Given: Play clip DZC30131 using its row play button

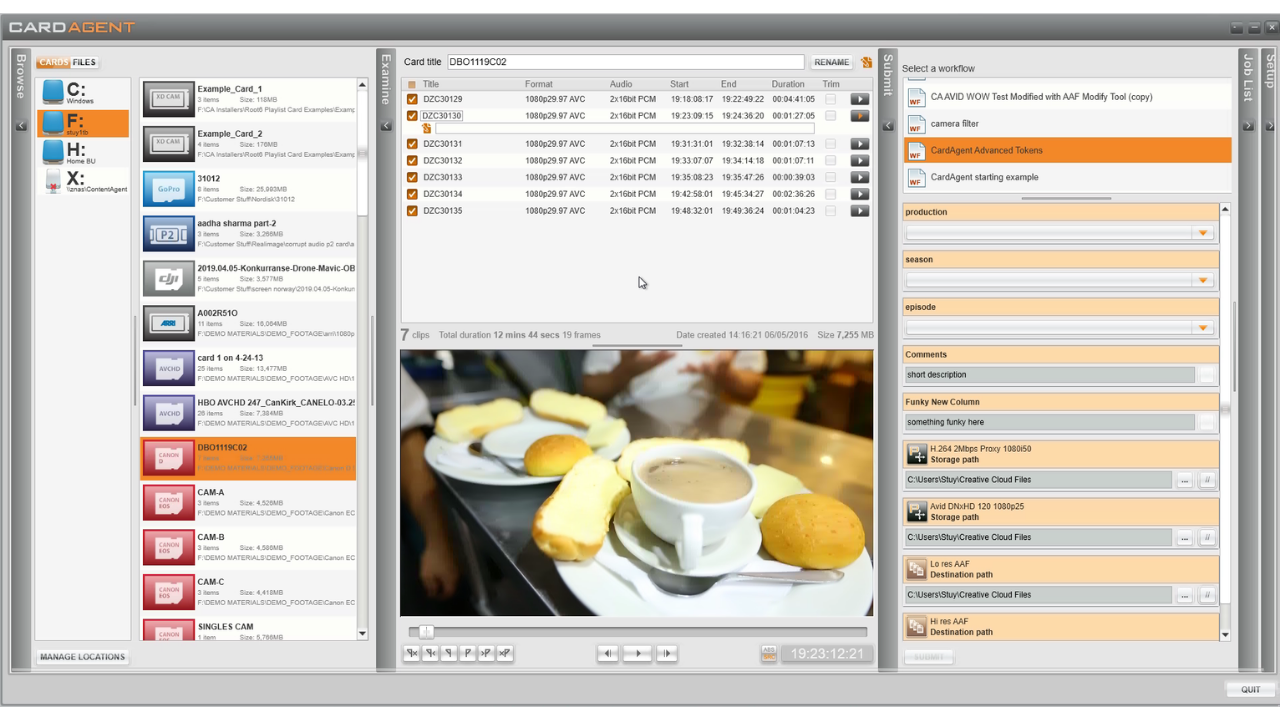Looking at the screenshot, I should (860, 144).
